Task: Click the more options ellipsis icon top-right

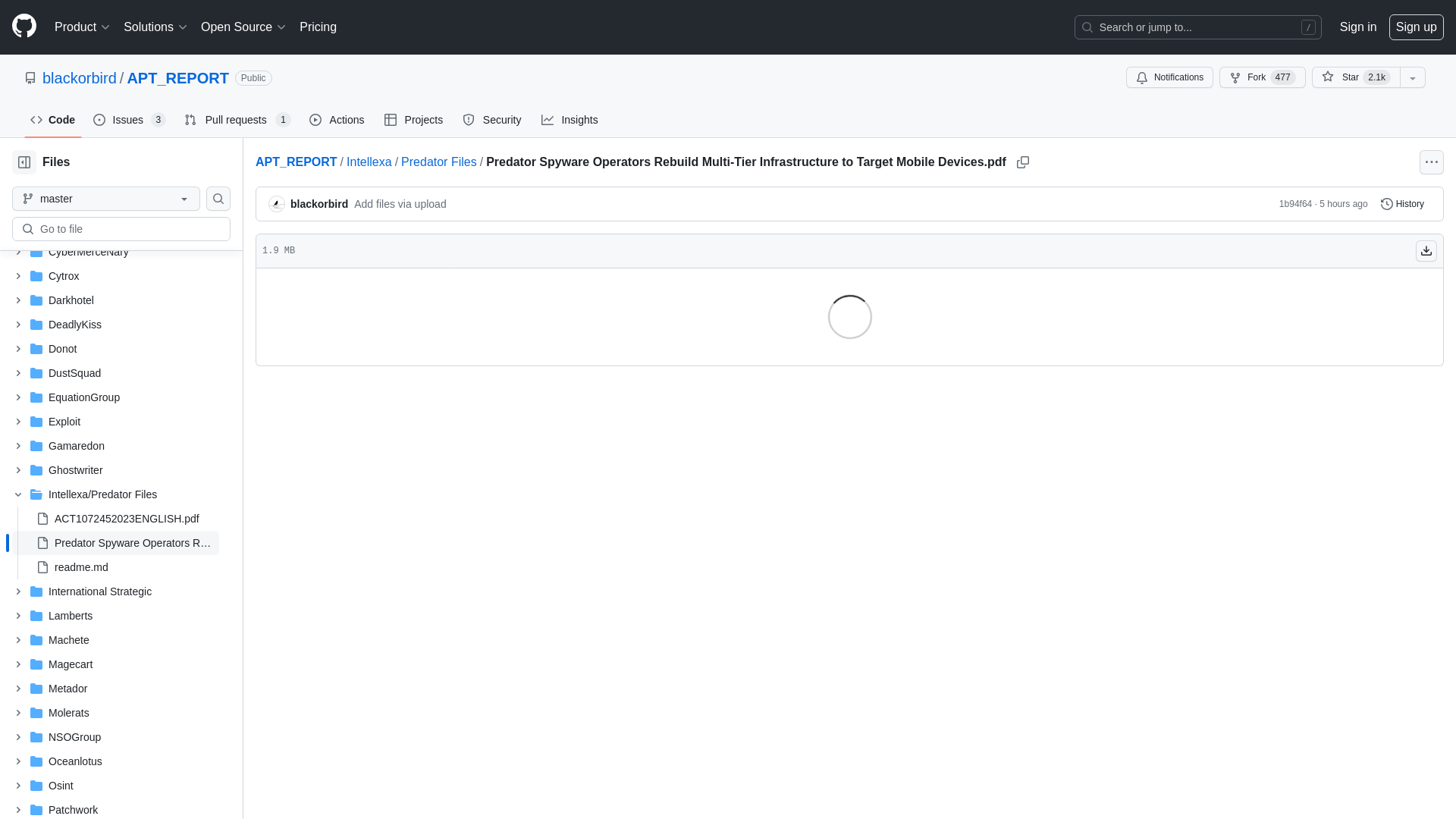Action: click(1431, 162)
